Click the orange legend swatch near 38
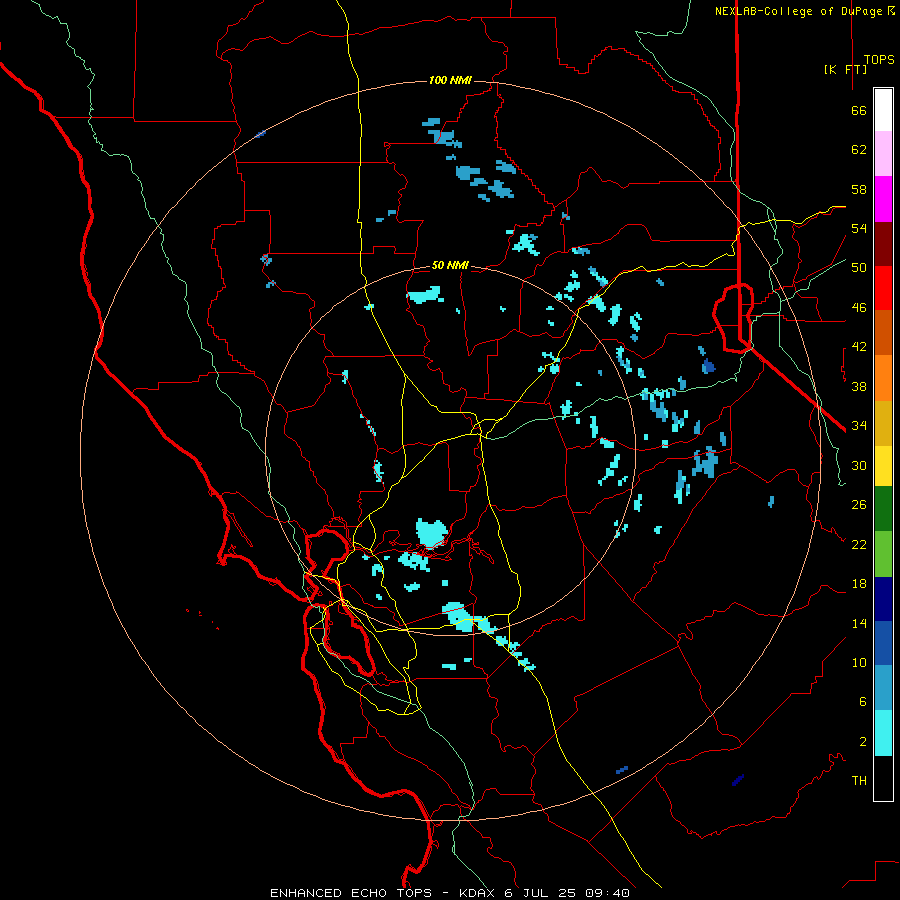This screenshot has height=900, width=900. click(x=883, y=378)
